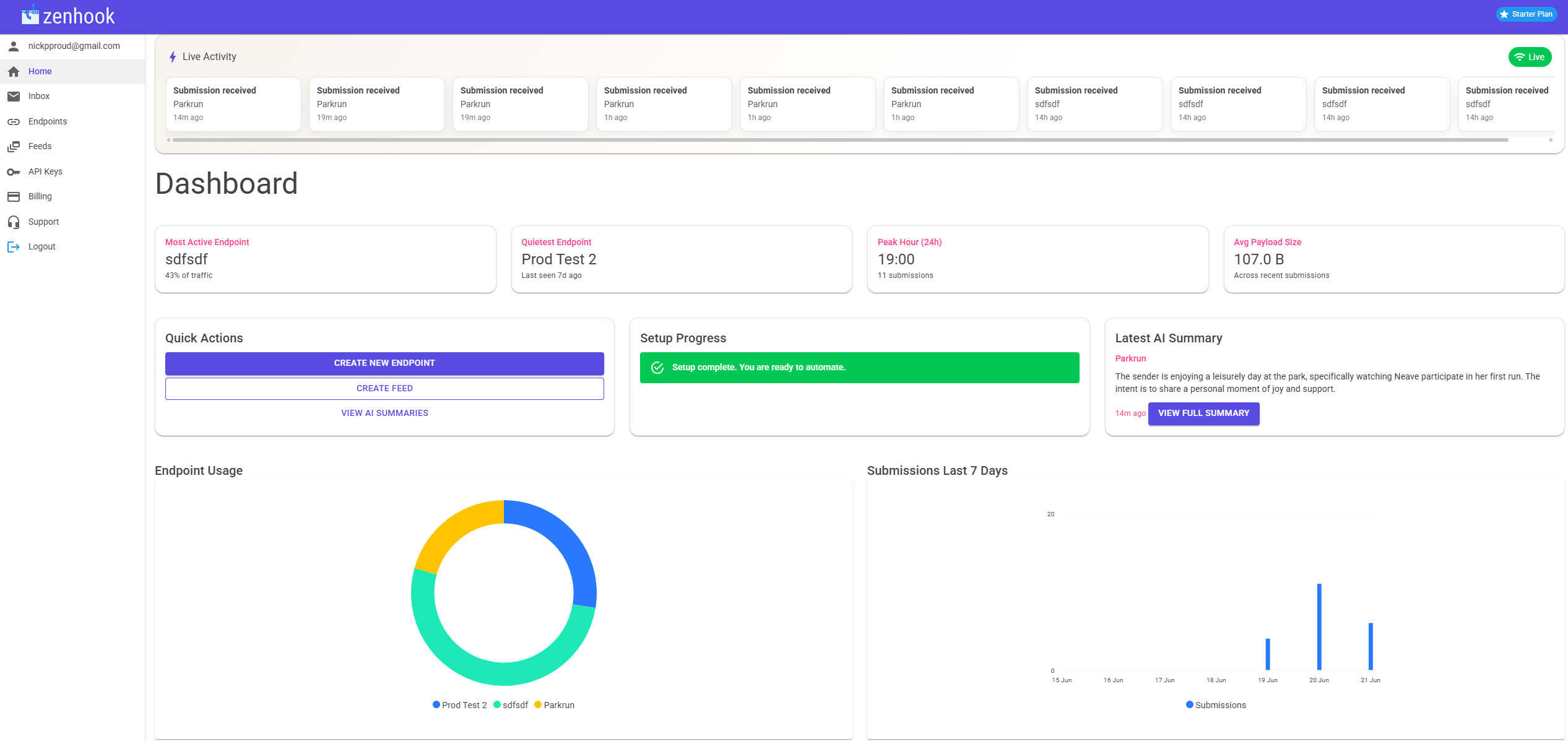The width and height of the screenshot is (1568, 741).
Task: Click the Billing card icon
Action: [x=14, y=197]
